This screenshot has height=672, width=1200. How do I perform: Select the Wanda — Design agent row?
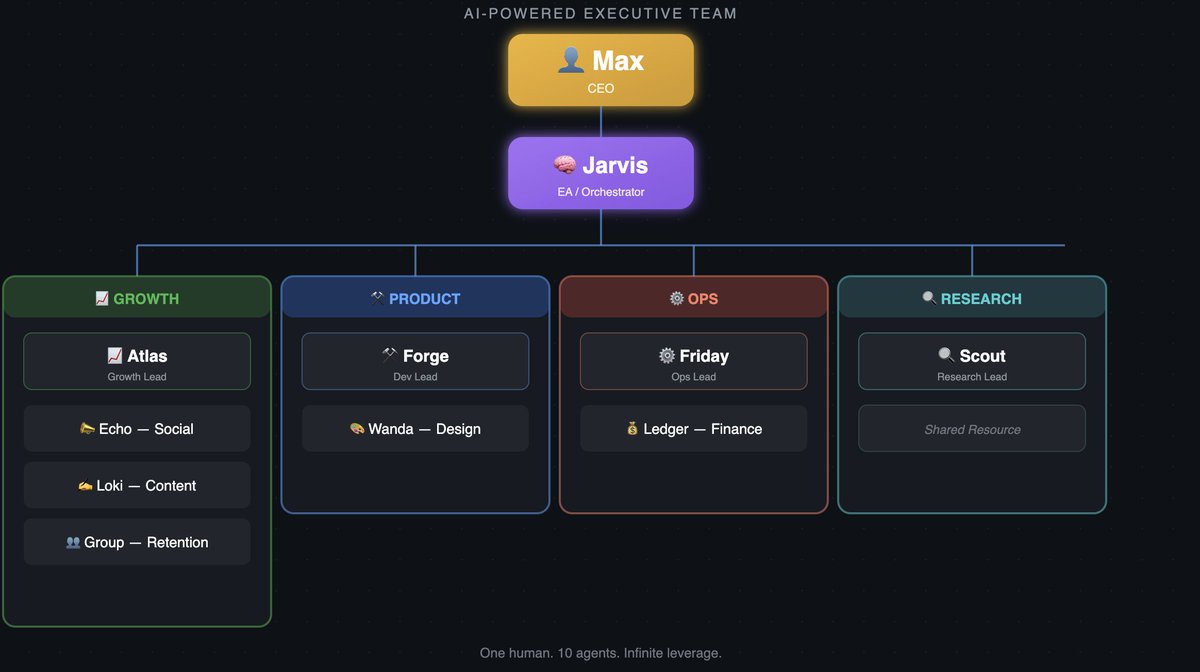coord(415,428)
